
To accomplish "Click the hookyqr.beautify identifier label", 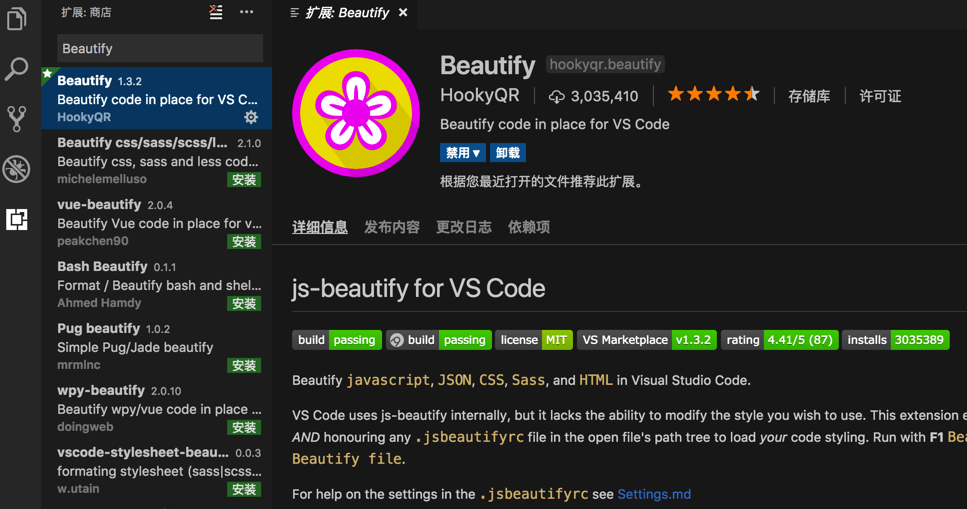I will point(605,64).
